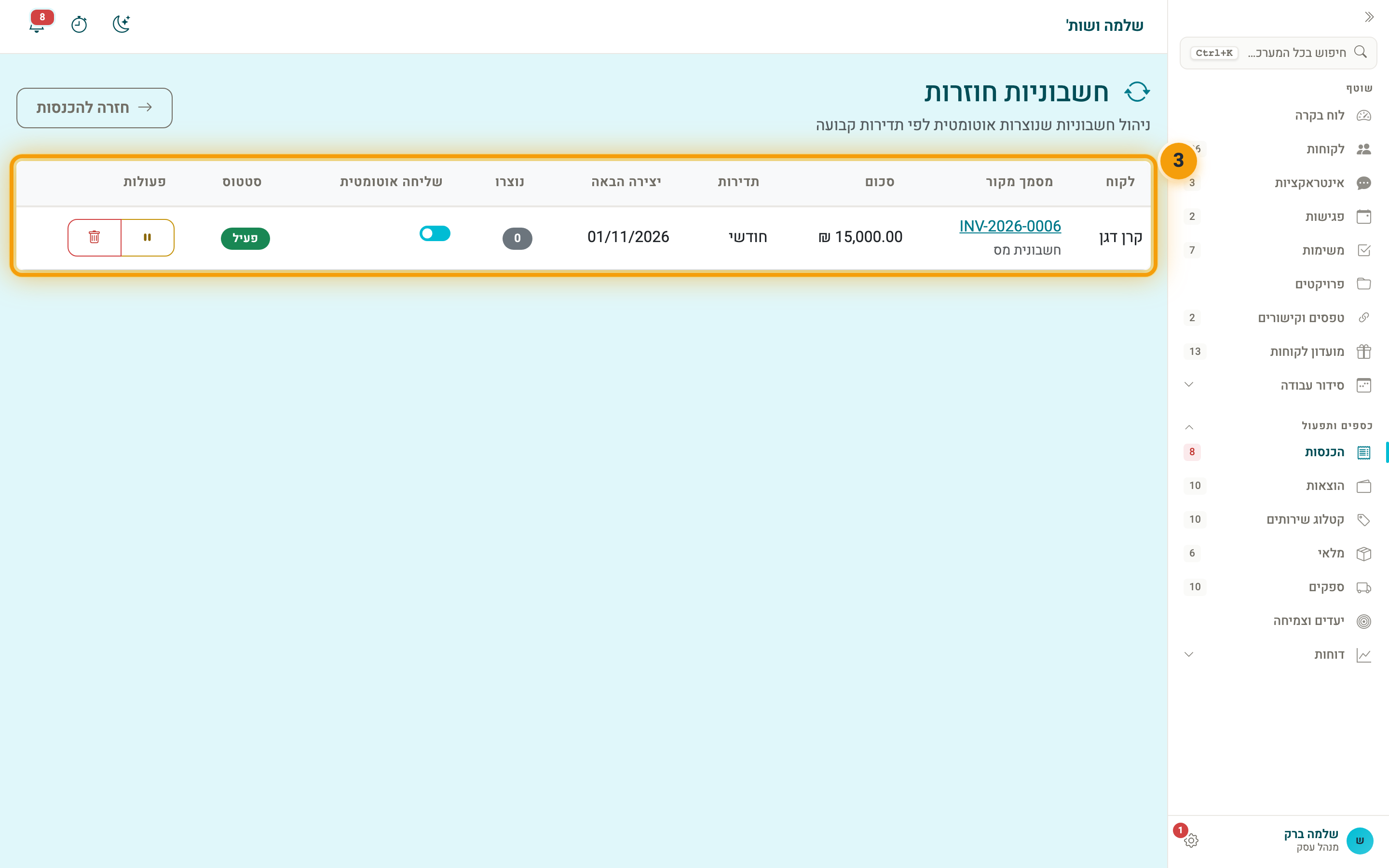This screenshot has height=868, width=1389.
Task: Click the טפסים וקישורים link icon
Action: click(x=1363, y=318)
